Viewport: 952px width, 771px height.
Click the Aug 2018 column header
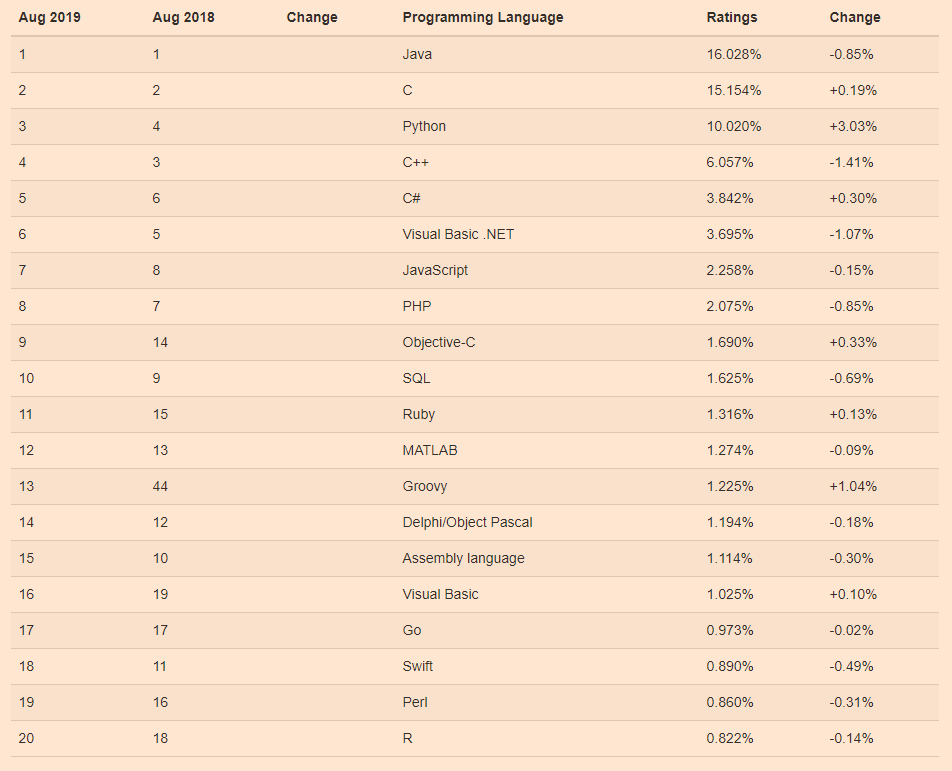(183, 17)
